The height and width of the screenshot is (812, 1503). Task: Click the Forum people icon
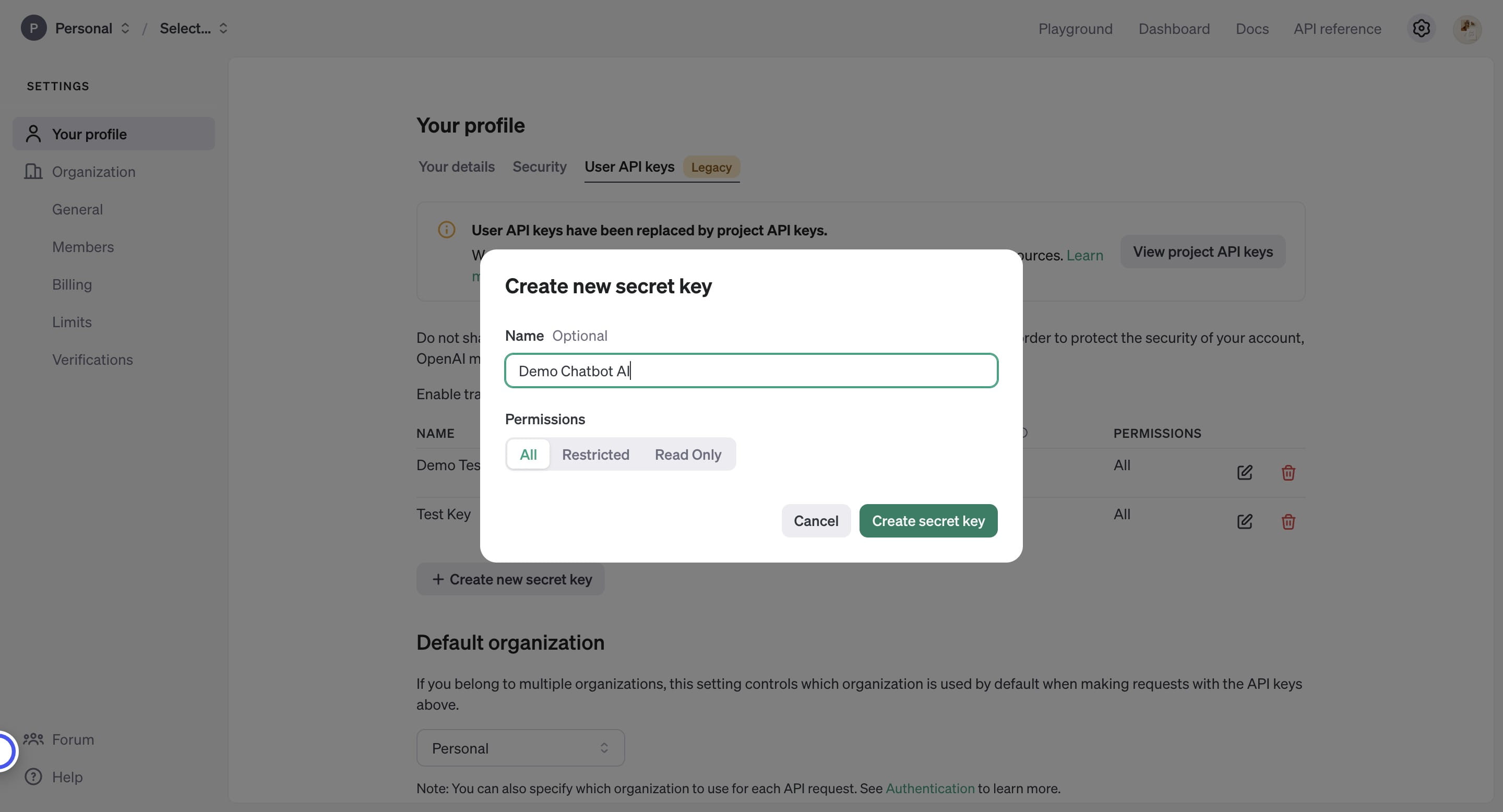33,739
